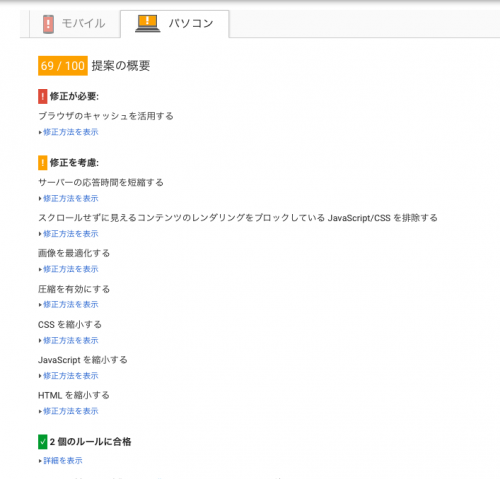Screen dimensions: 500x479
Task: Click the CSS を縮小する text
Action: coord(70,325)
